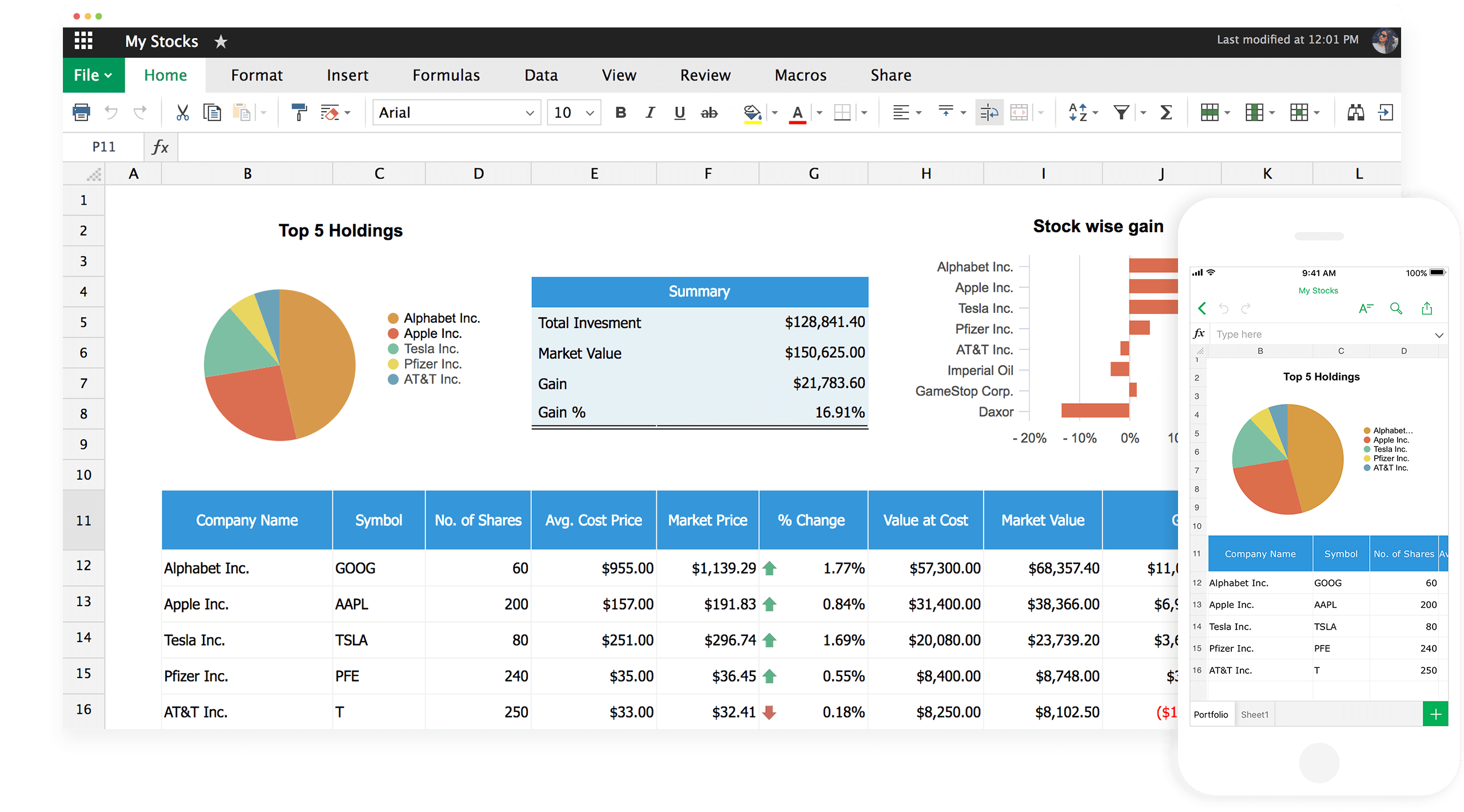
Task: Star the My Stocks workbook
Action: (221, 41)
